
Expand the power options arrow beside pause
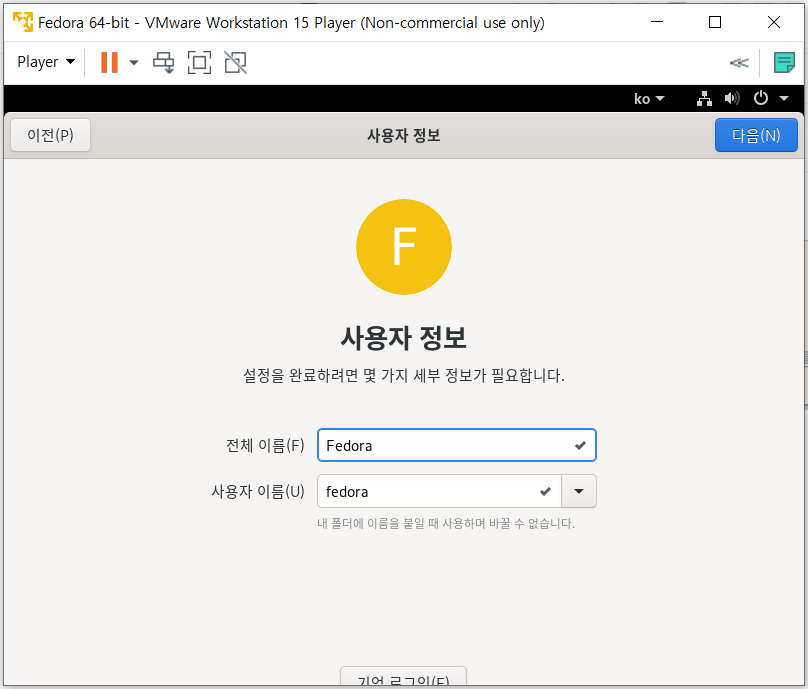coord(133,62)
